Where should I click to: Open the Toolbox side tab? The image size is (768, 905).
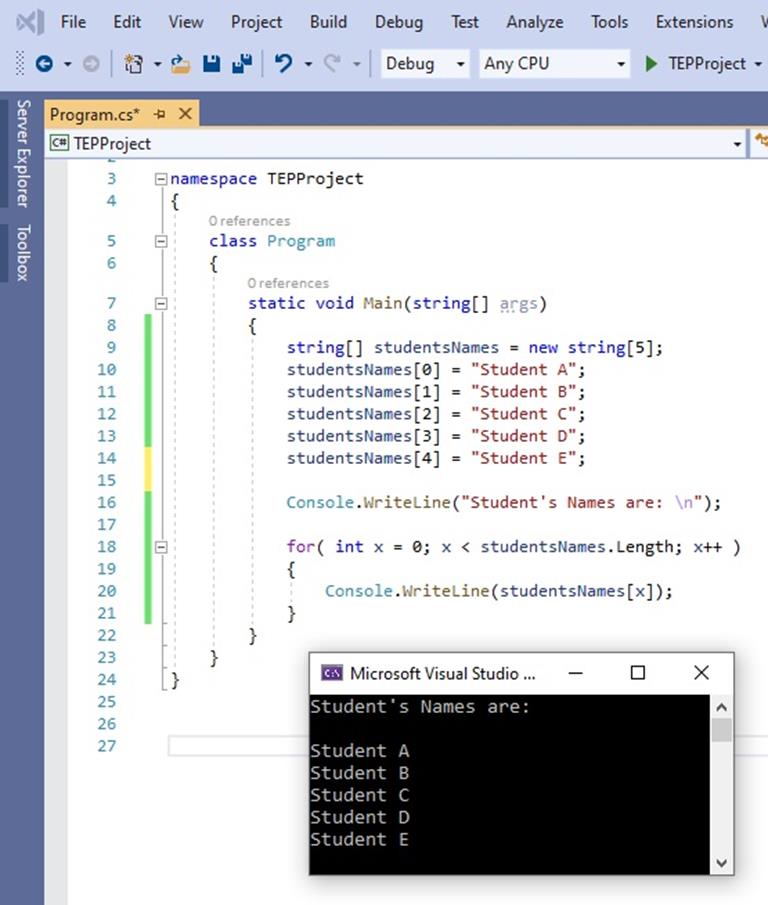[23, 253]
